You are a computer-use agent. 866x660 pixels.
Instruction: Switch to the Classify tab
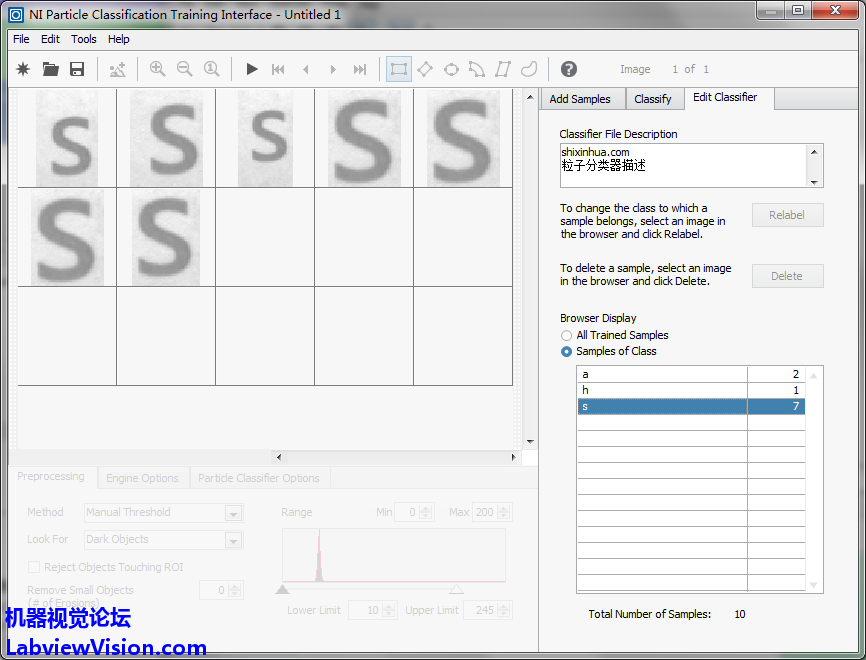click(x=653, y=99)
